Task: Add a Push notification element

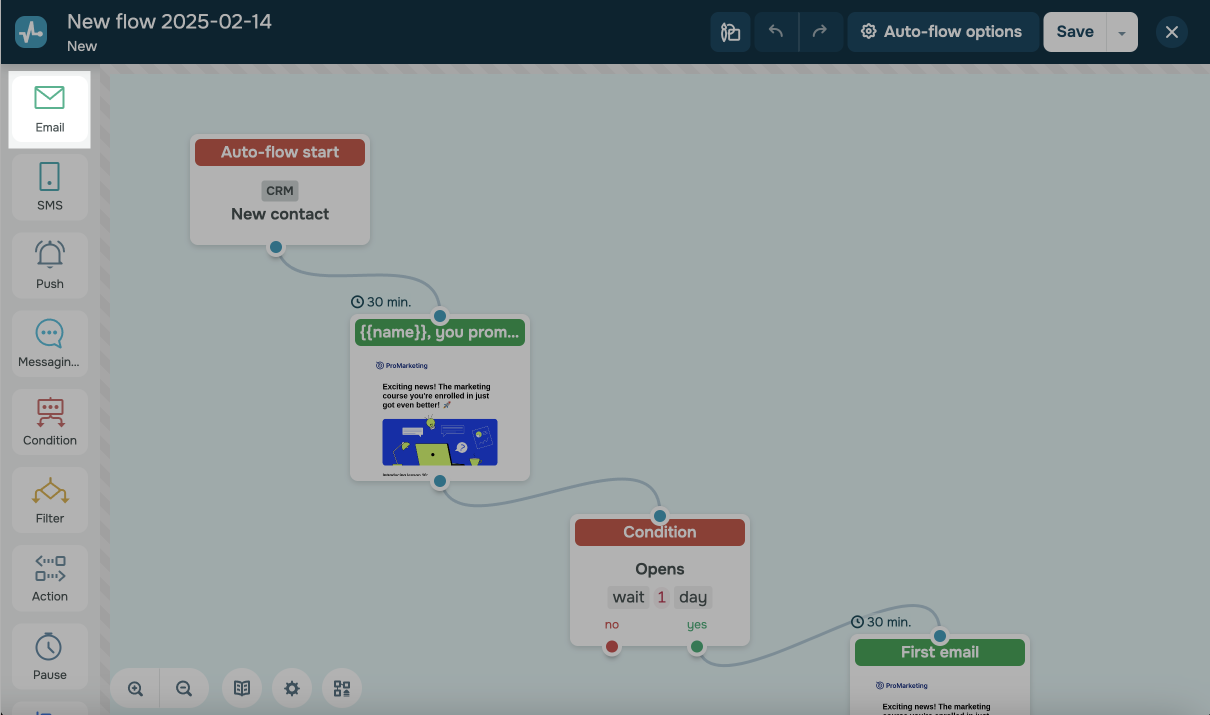Action: pyautogui.click(x=49, y=265)
